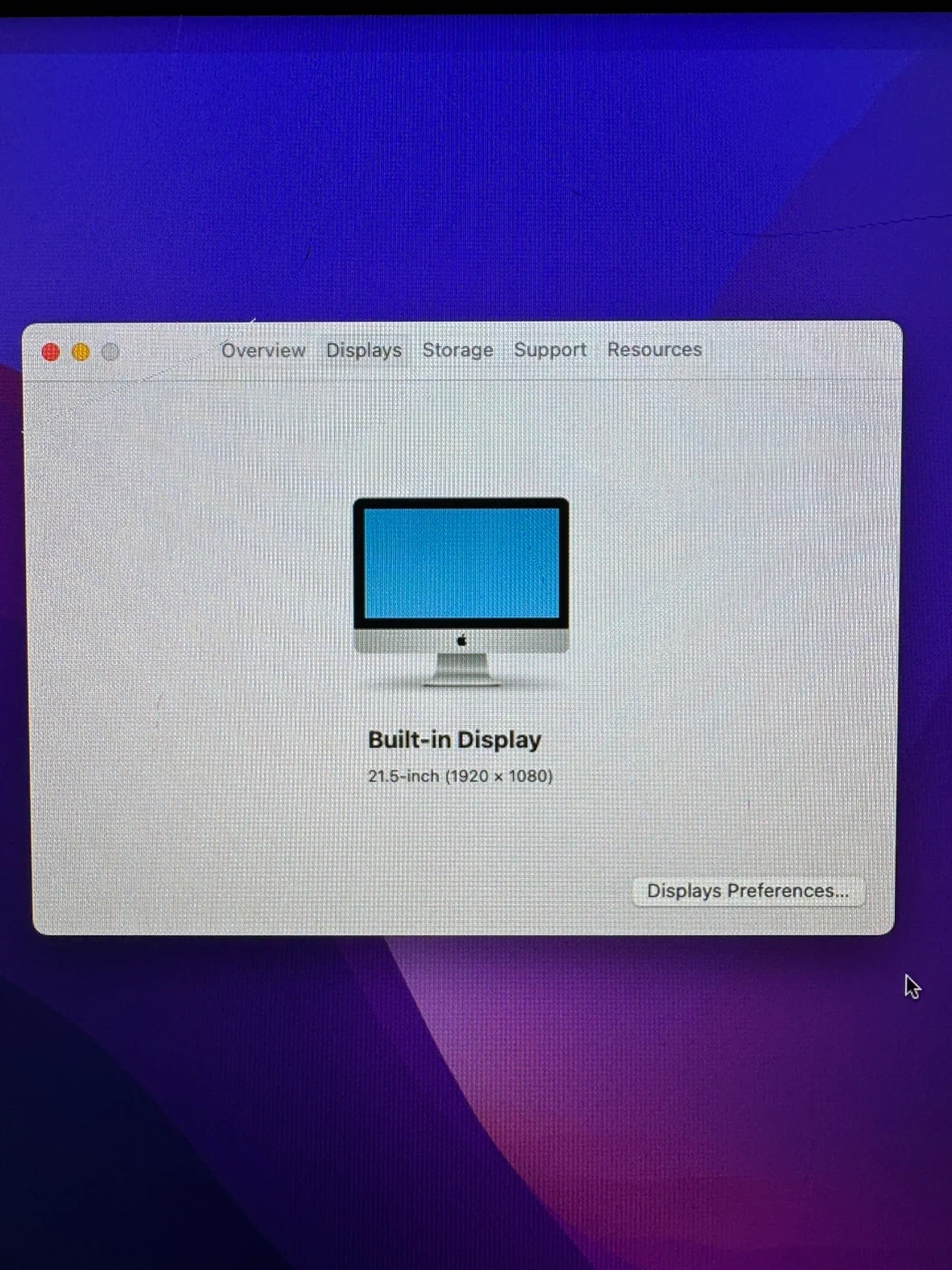
Task: Open the Storage tab
Action: coord(457,350)
